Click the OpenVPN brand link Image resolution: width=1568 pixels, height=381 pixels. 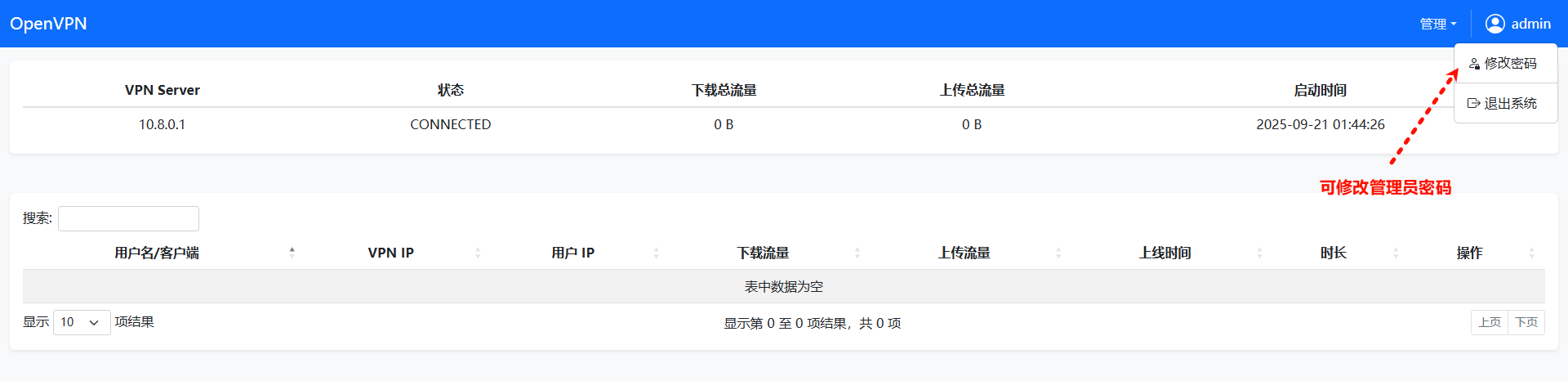tap(48, 24)
